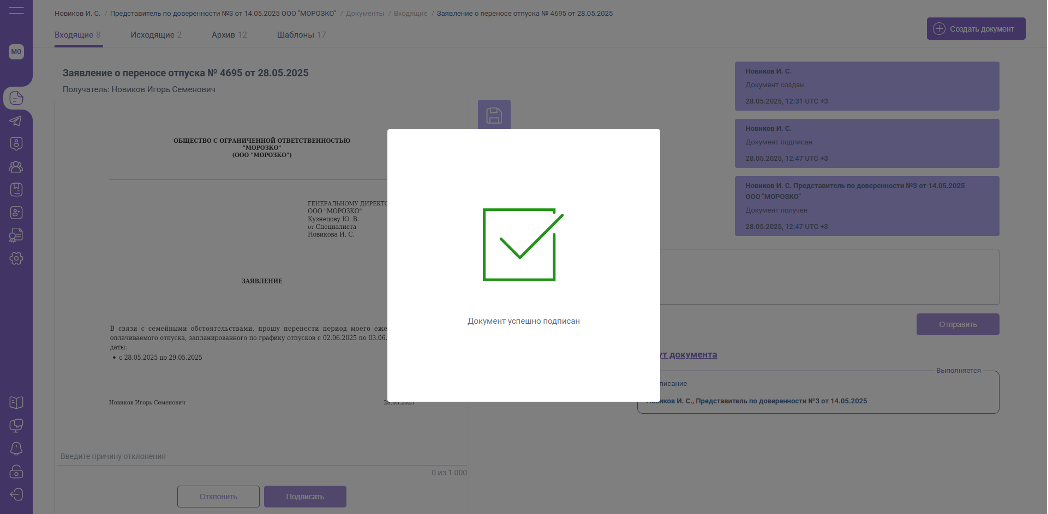The image size is (1048, 514).
Task: Click the Создать документ button
Action: tap(976, 29)
